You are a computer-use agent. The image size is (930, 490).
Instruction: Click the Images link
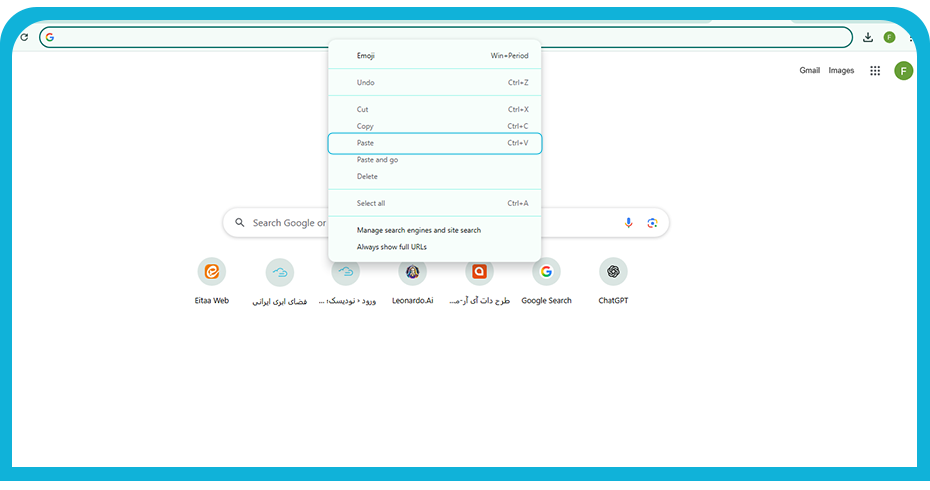point(841,71)
